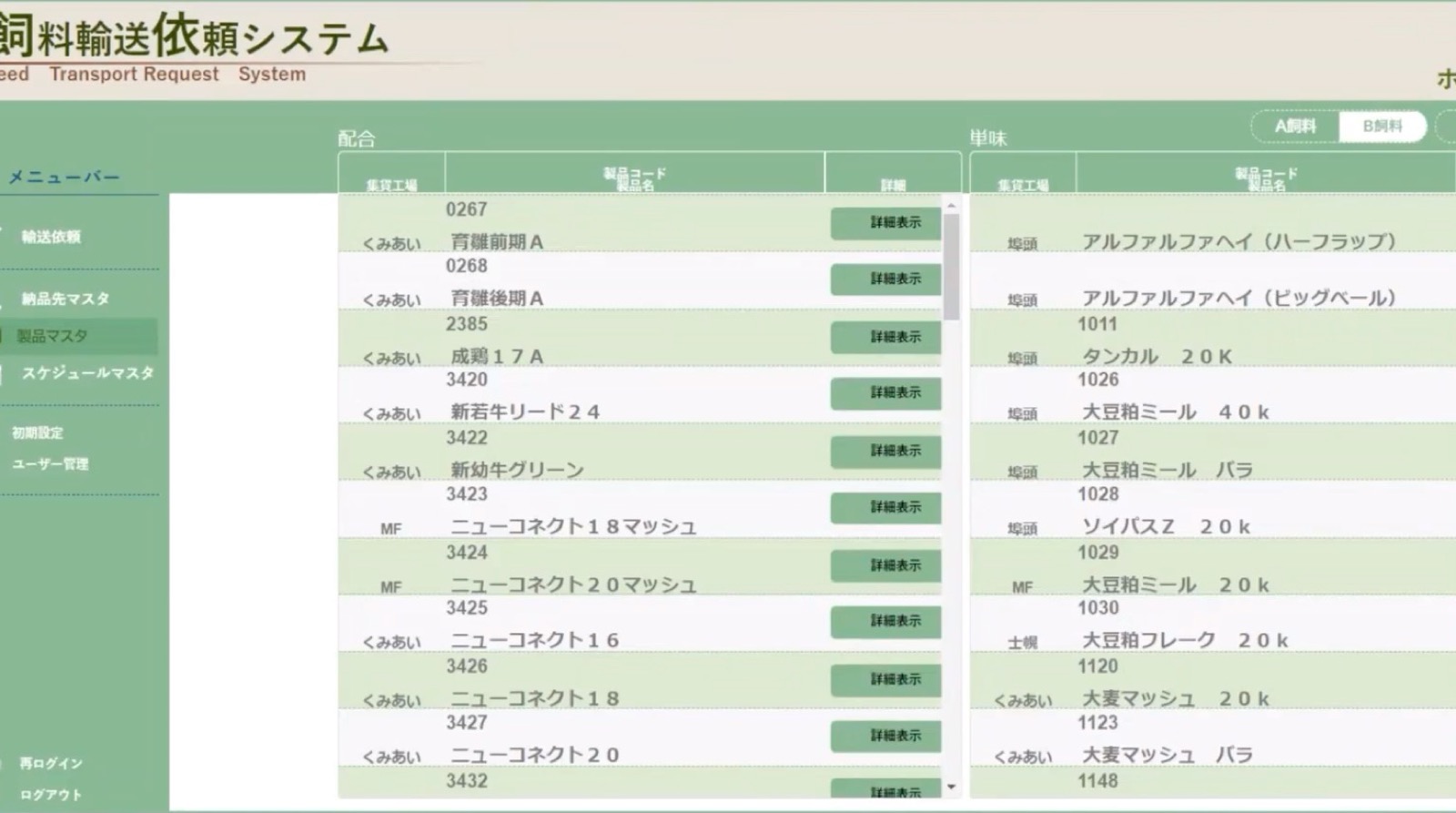Select row ニューコネクト20マッシュ

click(640, 567)
